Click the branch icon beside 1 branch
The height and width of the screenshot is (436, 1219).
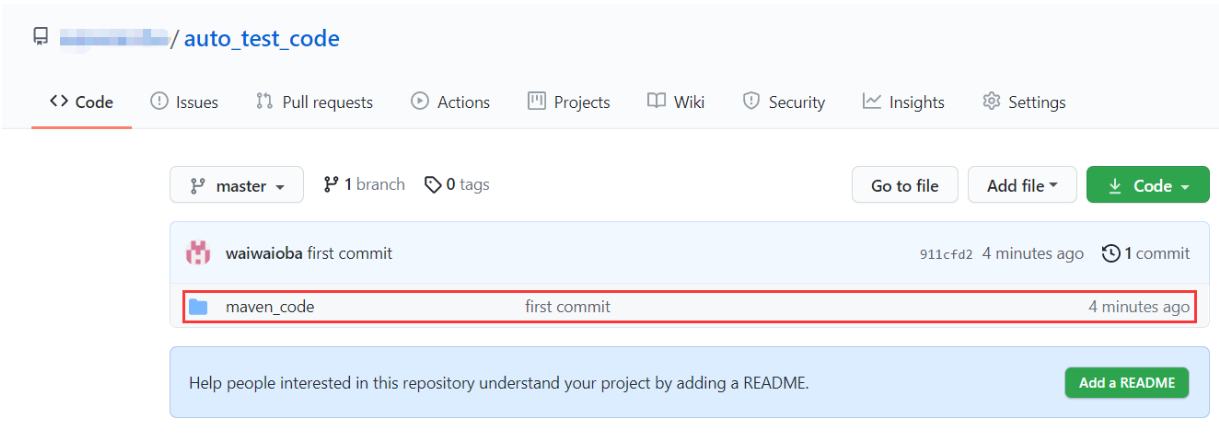[331, 185]
